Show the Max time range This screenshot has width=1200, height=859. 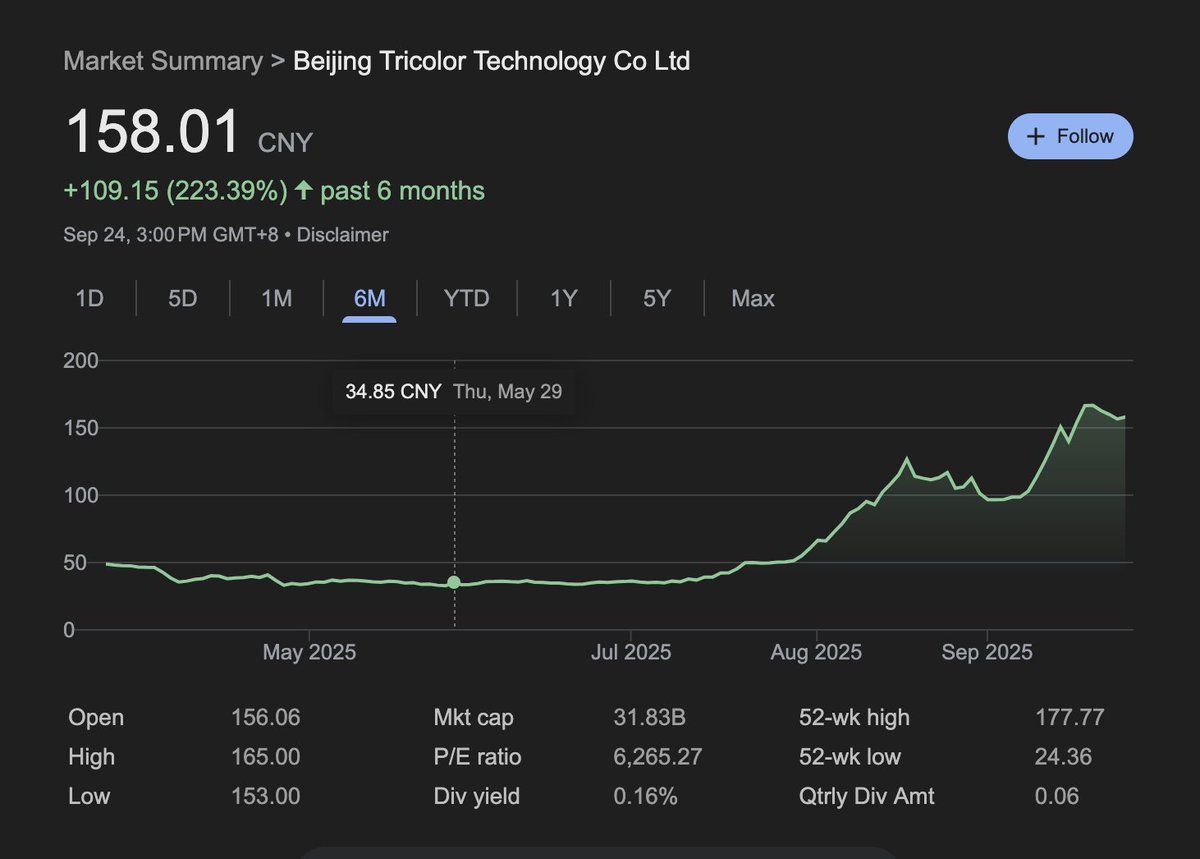[x=753, y=298]
